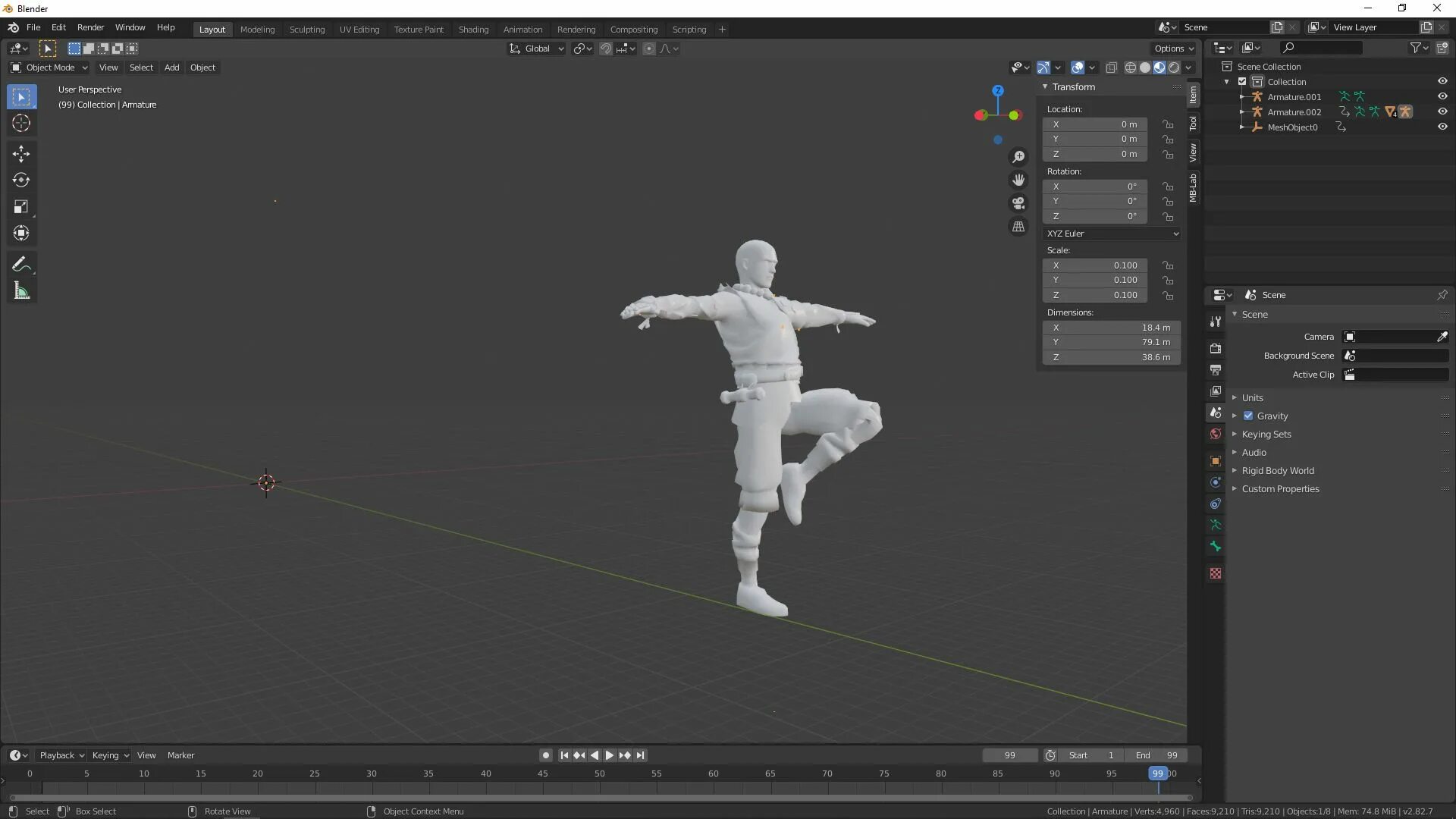Click the Options button in the header
This screenshot has height=819, width=1456.
pos(1173,49)
